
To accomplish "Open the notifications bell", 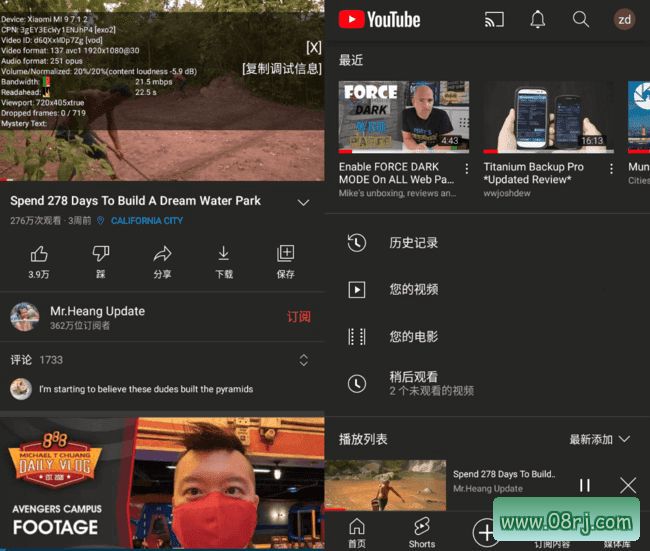I will pyautogui.click(x=538, y=19).
